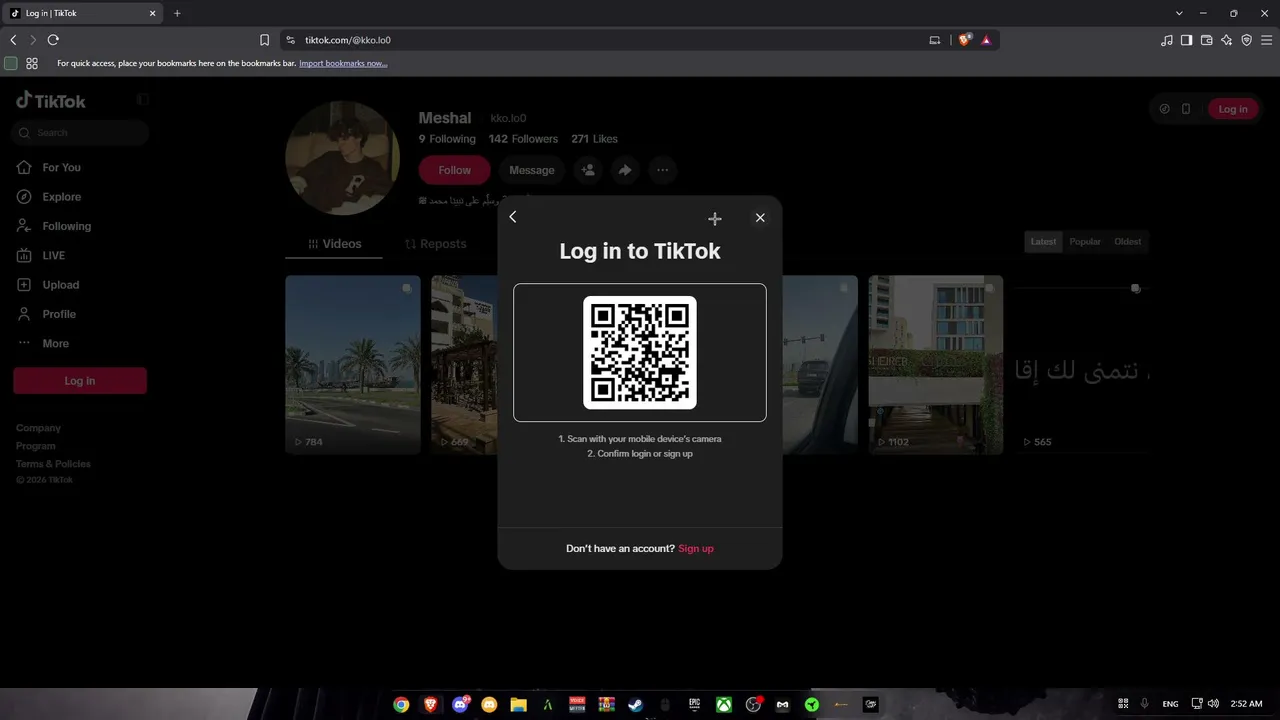This screenshot has width=1280, height=720.
Task: Open the building video with 1102 views
Action: pos(936,365)
